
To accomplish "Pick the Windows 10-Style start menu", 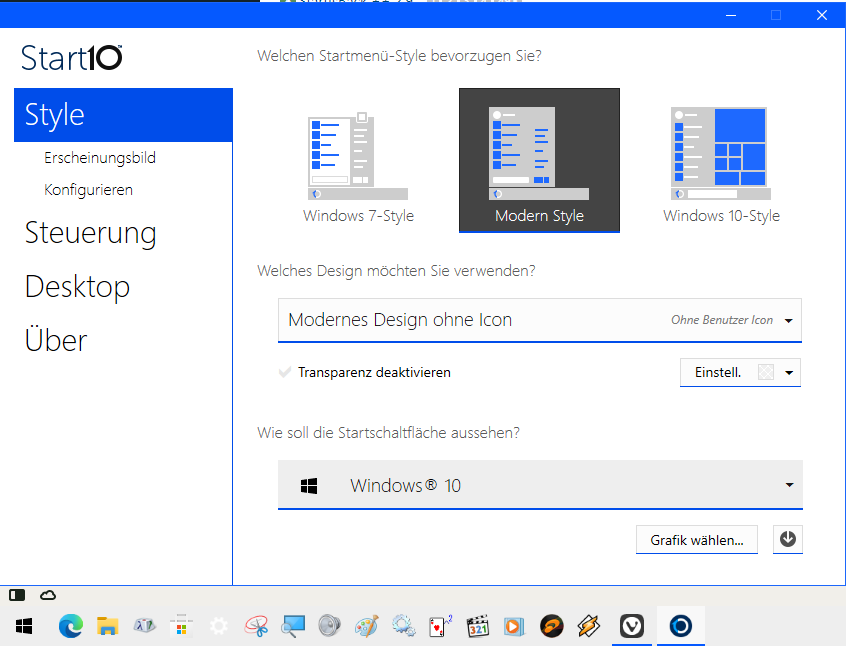I will pos(721,160).
